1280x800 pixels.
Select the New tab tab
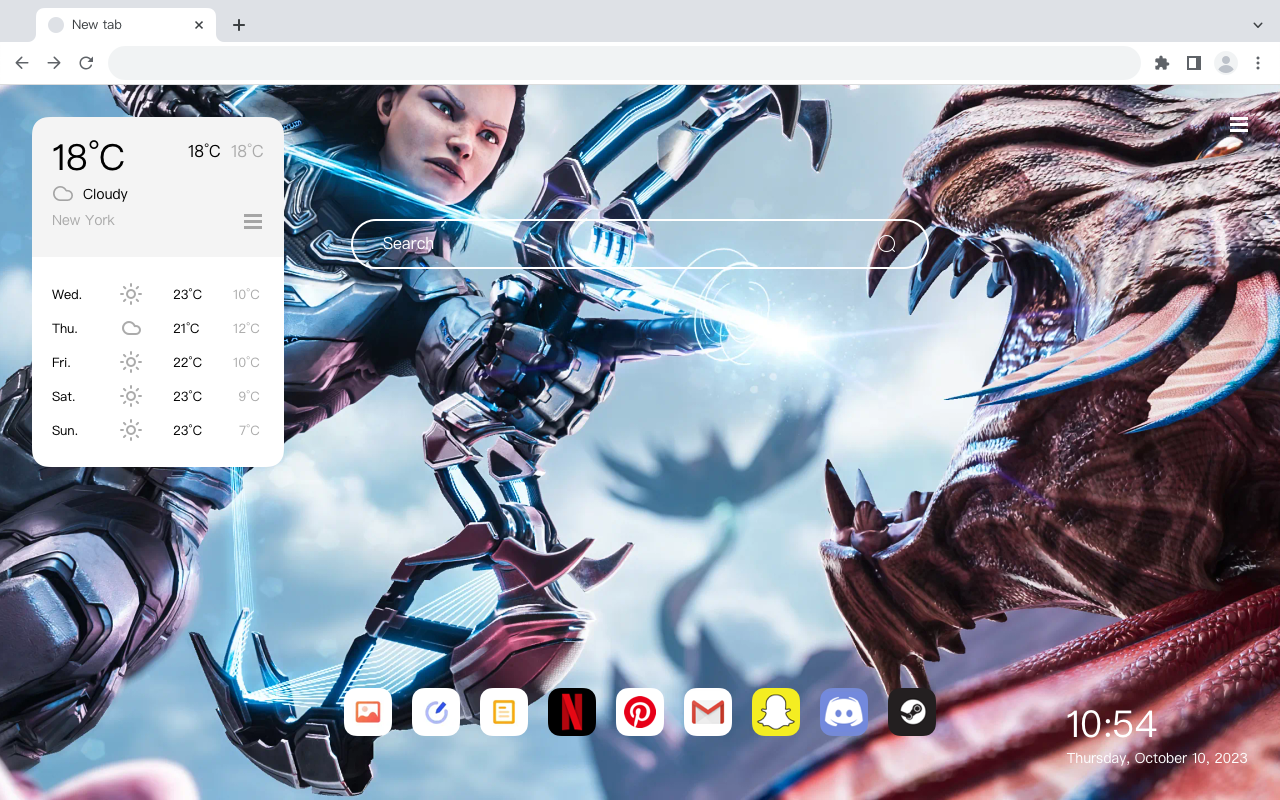click(126, 25)
